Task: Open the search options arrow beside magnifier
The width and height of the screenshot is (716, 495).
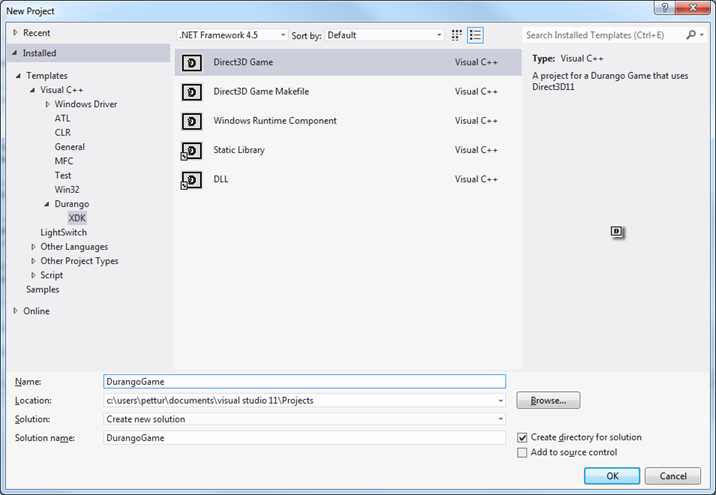Action: pyautogui.click(x=702, y=35)
